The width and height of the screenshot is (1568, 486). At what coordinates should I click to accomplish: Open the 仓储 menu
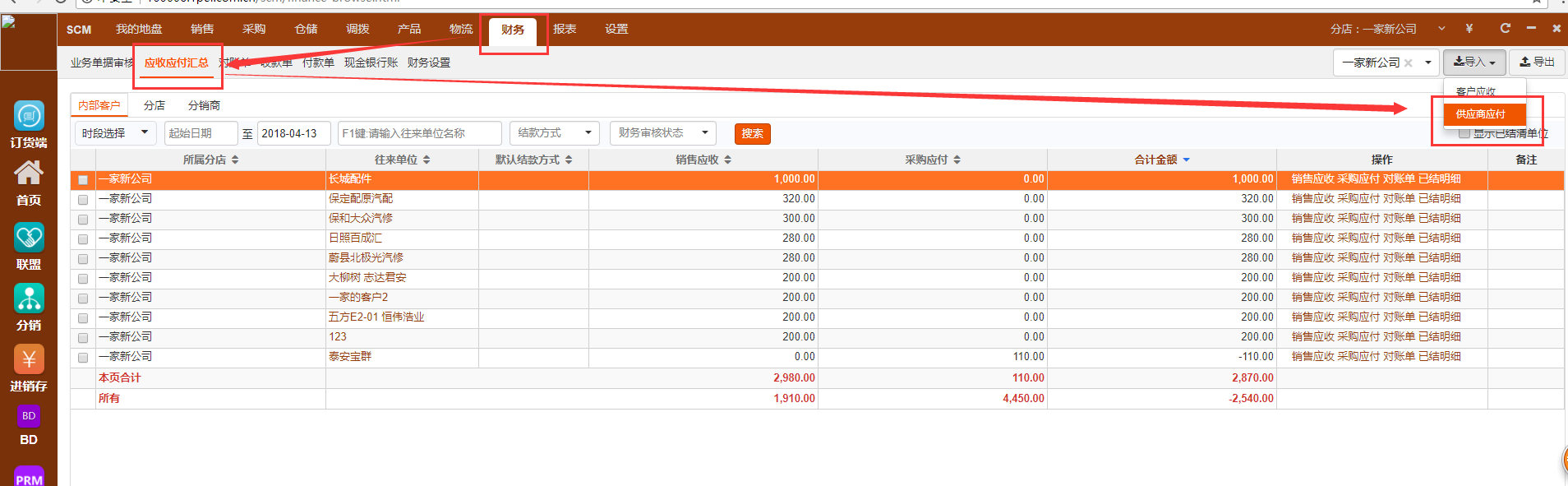point(306,30)
